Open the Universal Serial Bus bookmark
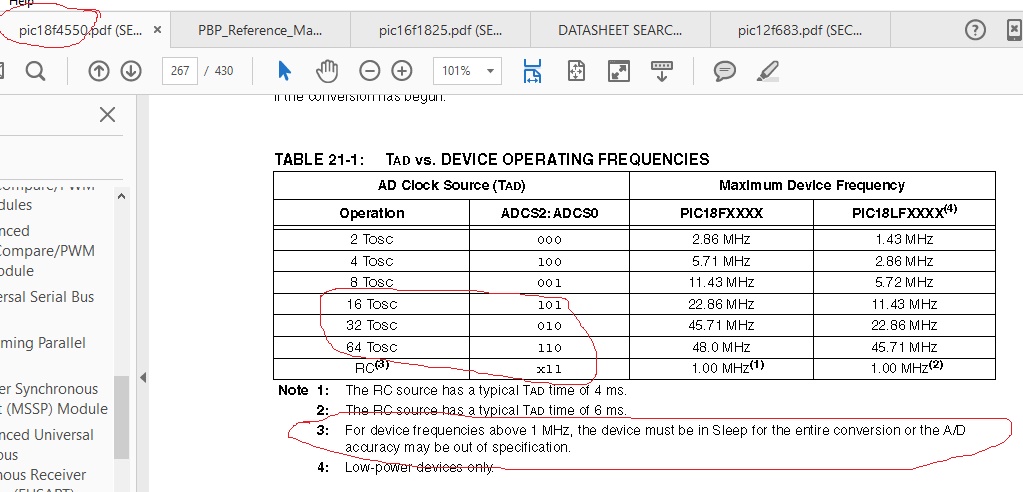1023x492 pixels. [x=47, y=297]
